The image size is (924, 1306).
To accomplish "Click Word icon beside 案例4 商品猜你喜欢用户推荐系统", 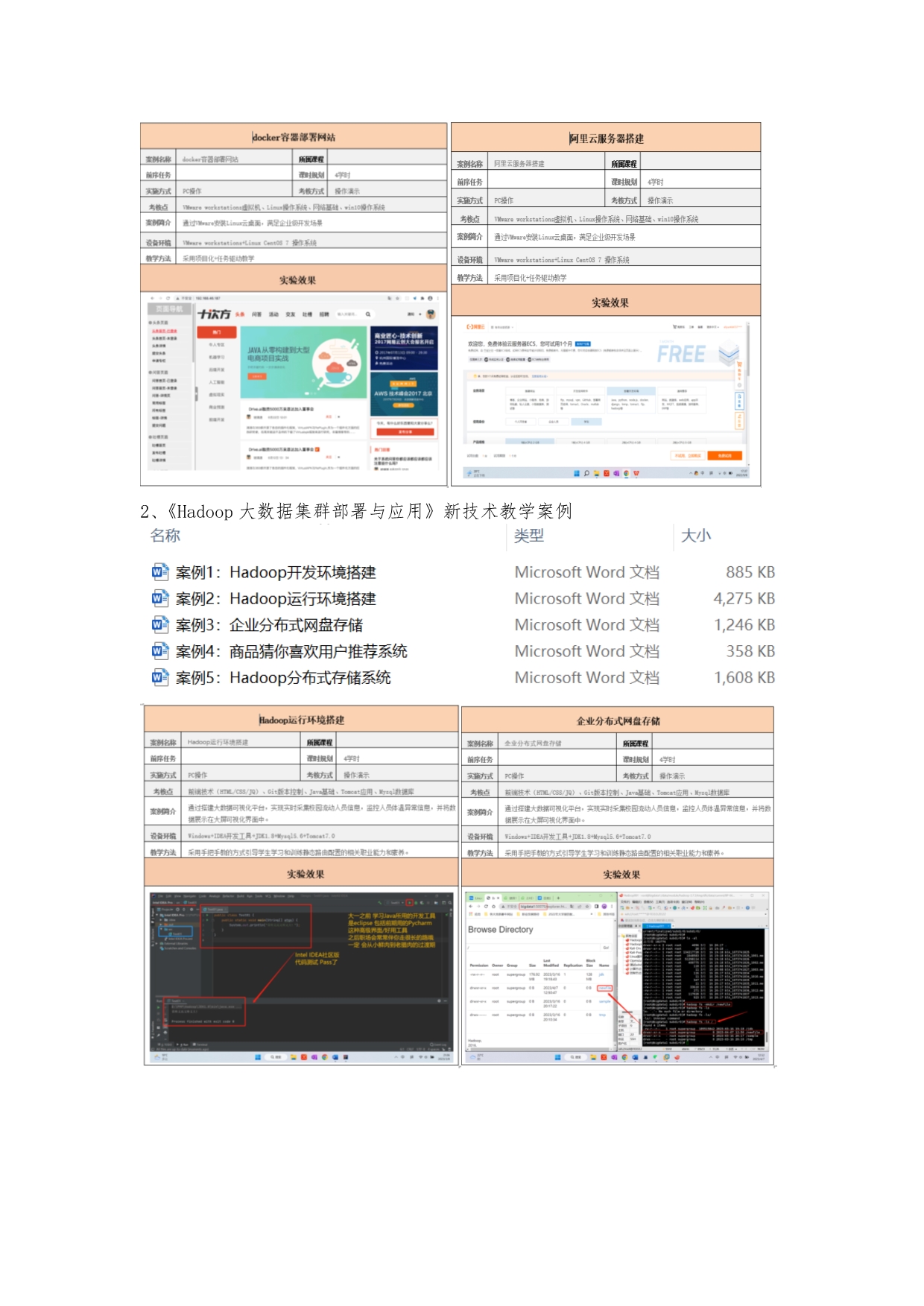I will point(159,651).
